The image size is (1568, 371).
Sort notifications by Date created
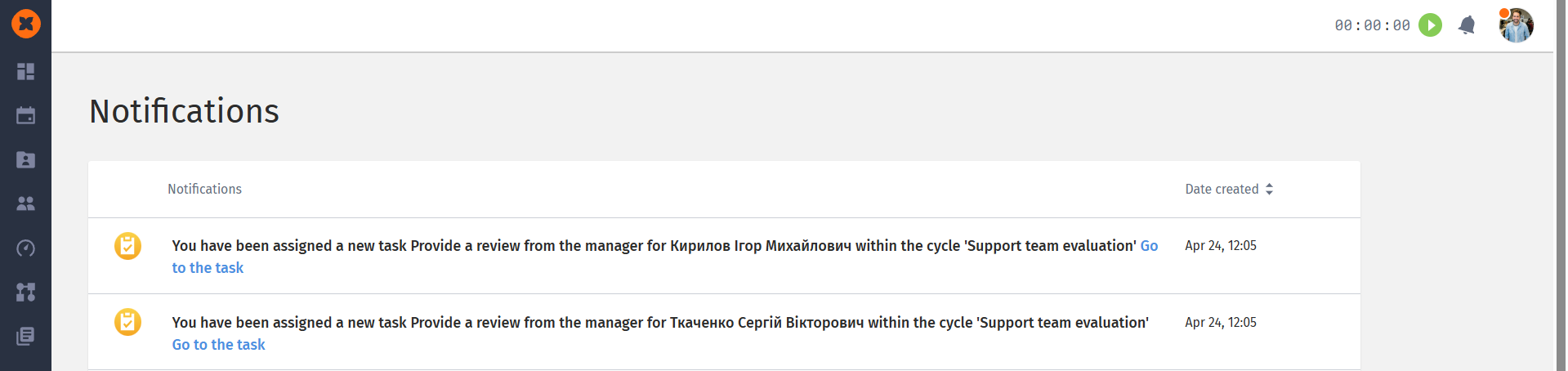(1229, 189)
